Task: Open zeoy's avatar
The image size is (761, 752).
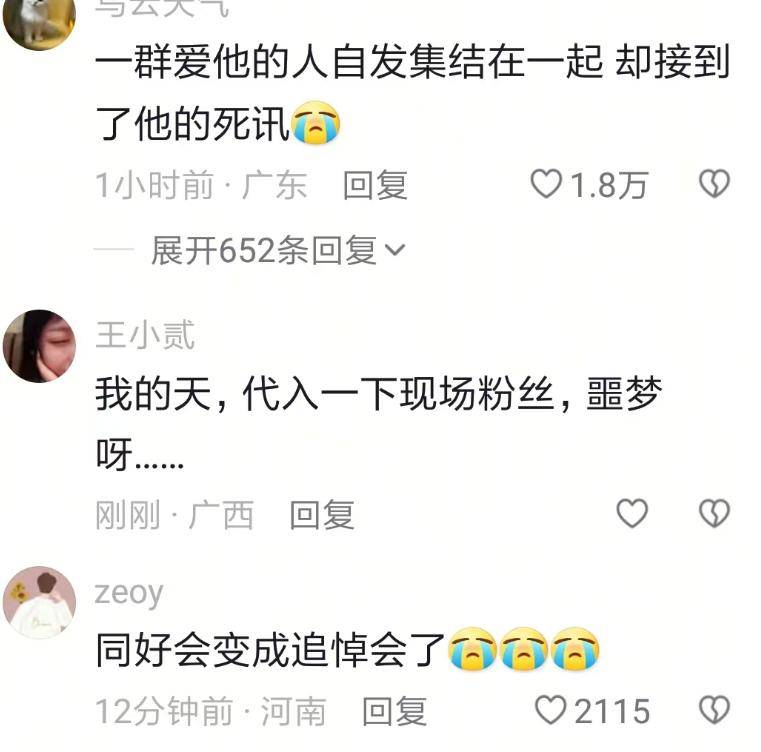Action: coord(39,602)
